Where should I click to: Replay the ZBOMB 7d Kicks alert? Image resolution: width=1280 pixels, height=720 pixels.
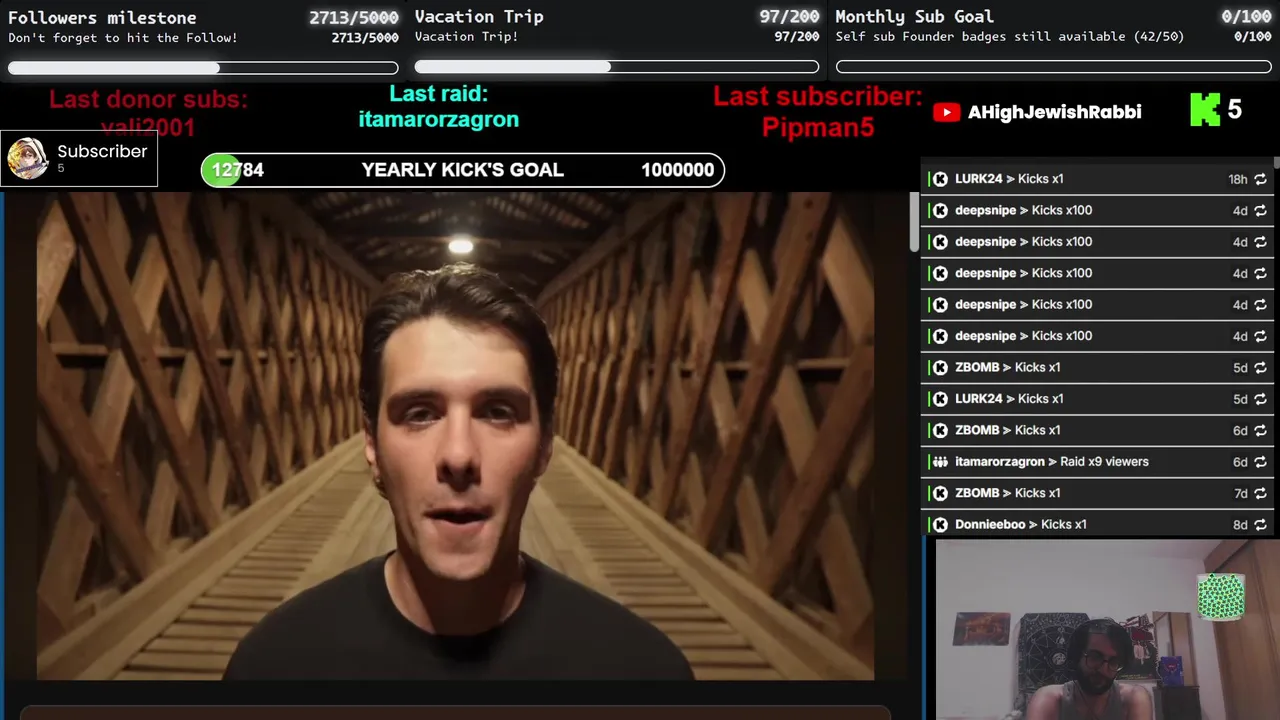click(x=1260, y=493)
